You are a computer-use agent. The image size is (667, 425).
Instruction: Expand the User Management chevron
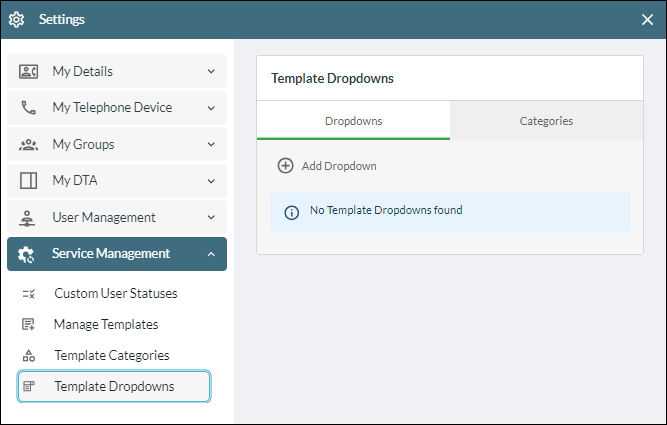click(211, 217)
